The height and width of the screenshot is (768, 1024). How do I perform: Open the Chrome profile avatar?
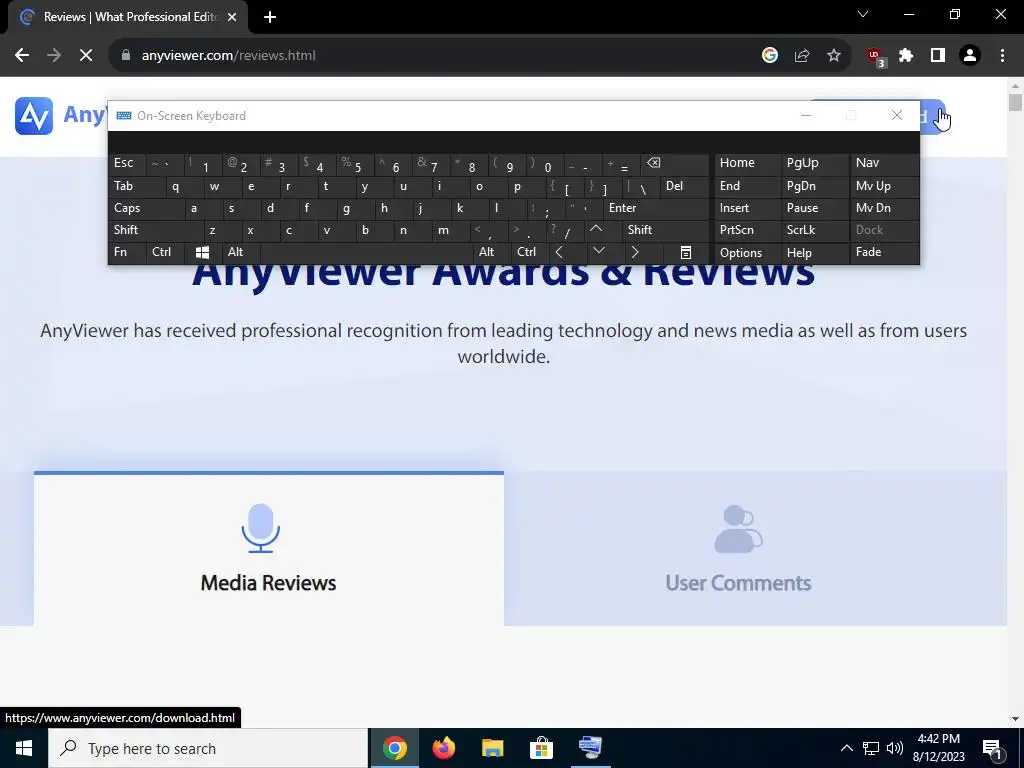(x=970, y=56)
